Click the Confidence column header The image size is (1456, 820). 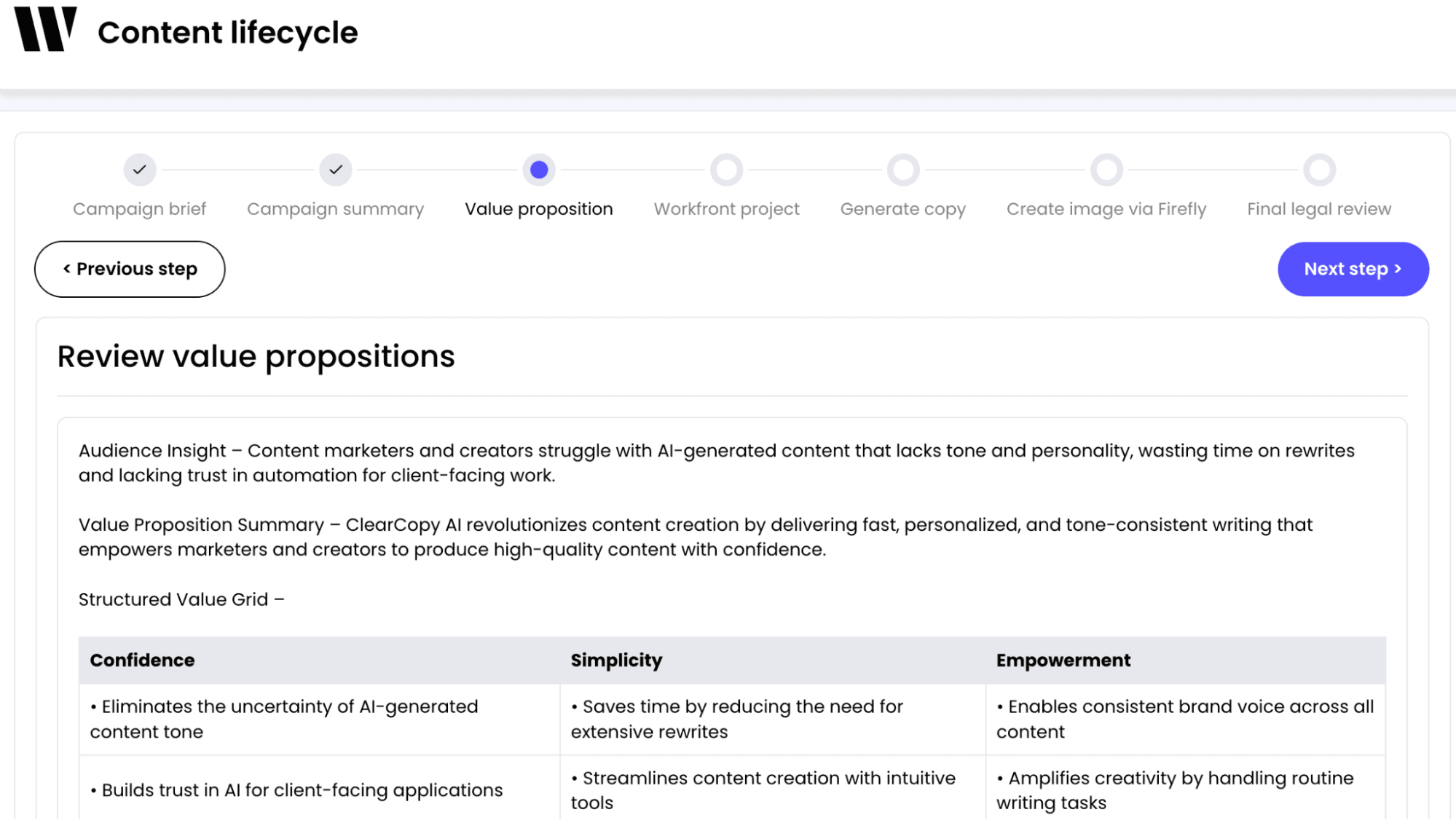143,661
